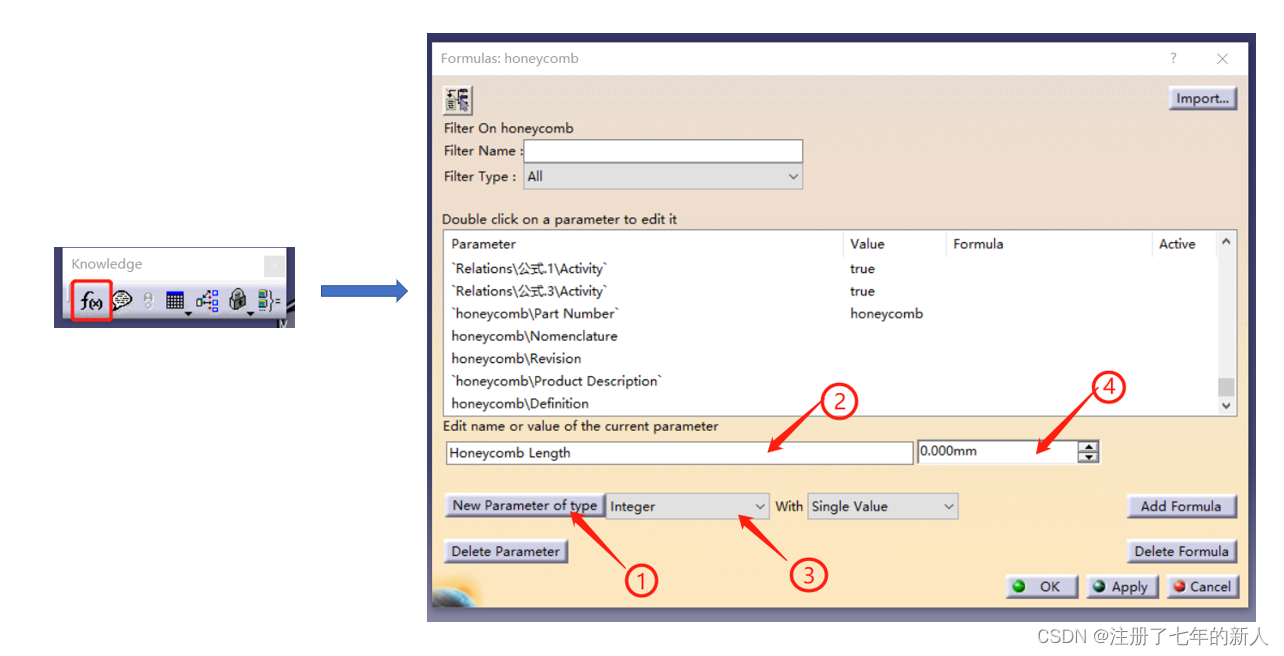The height and width of the screenshot is (656, 1284).
Task: Open the Single Value dropdown
Action: click(x=883, y=507)
